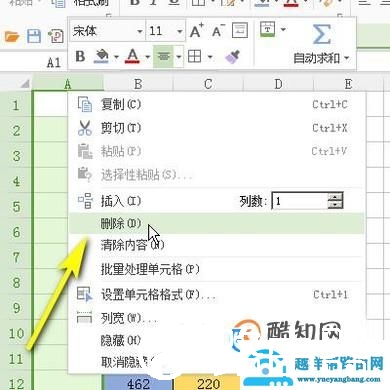Image resolution: width=390 pixels, height=390 pixels.
Task: Expand the 自动求和 dropdown arrow
Action: [x=347, y=58]
